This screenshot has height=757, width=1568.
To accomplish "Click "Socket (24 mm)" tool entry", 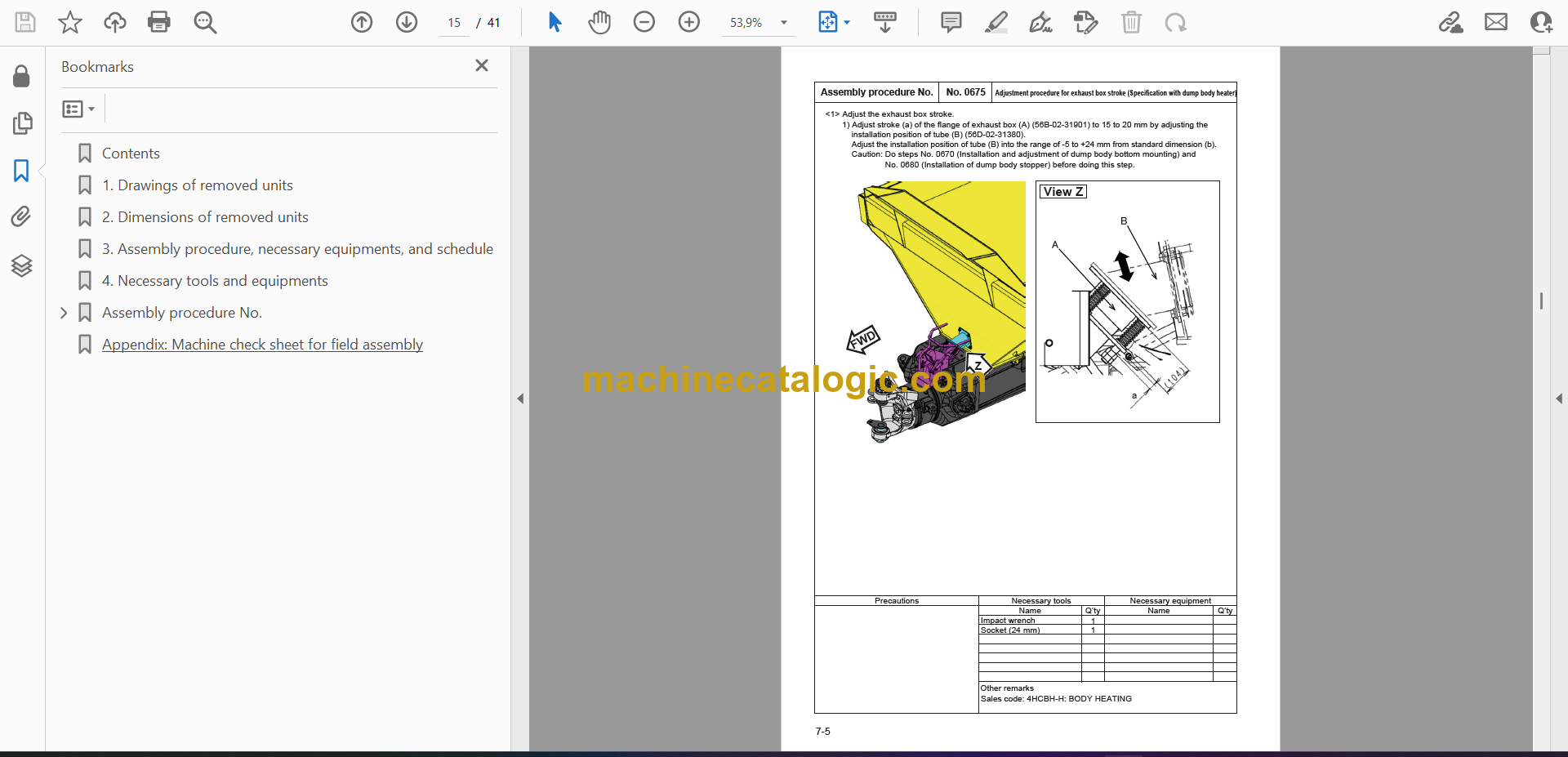I will coord(1010,630).
